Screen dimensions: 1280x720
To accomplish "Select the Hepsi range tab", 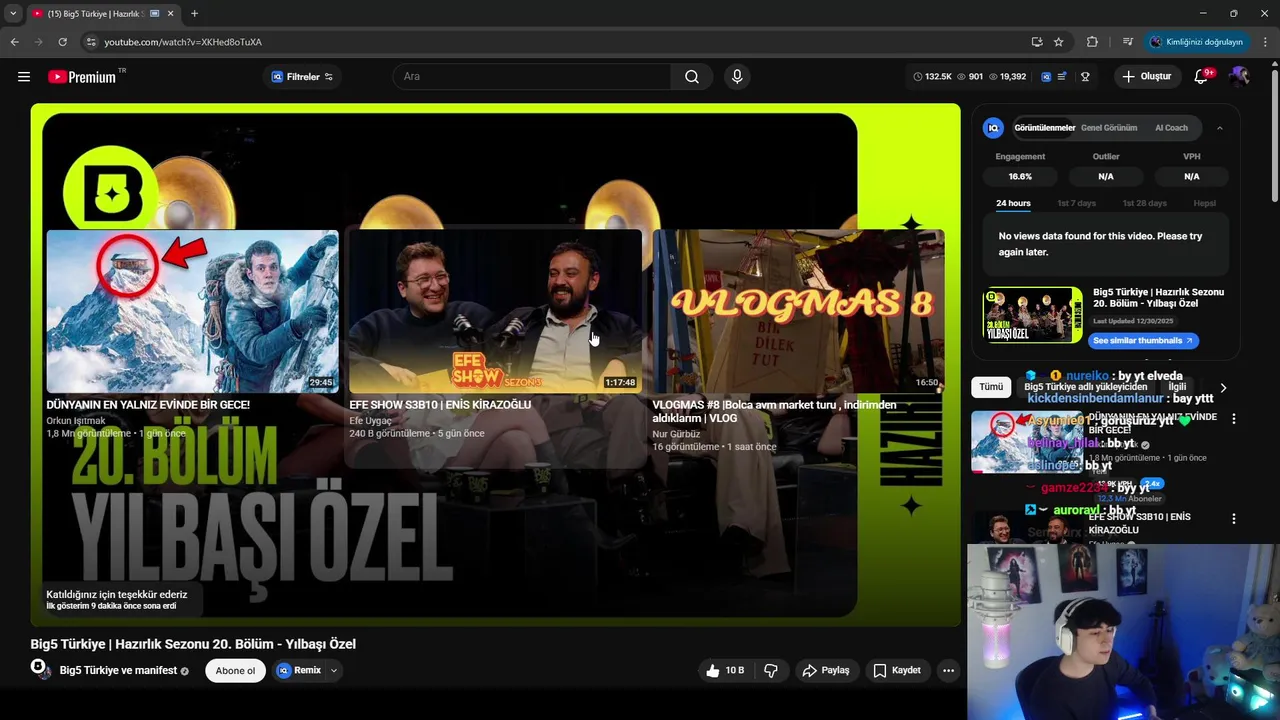I will pyautogui.click(x=1205, y=203).
